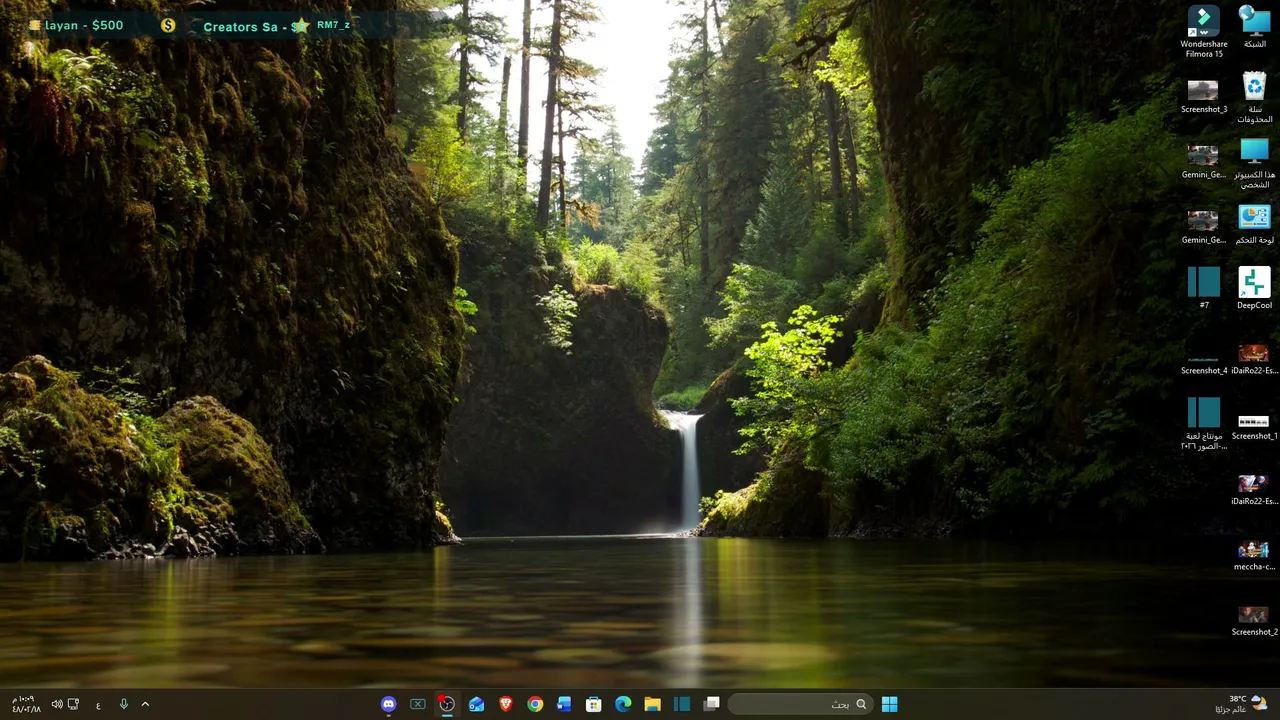Open the clock and date flyout
This screenshot has height=720, width=1280.
[x=26, y=704]
